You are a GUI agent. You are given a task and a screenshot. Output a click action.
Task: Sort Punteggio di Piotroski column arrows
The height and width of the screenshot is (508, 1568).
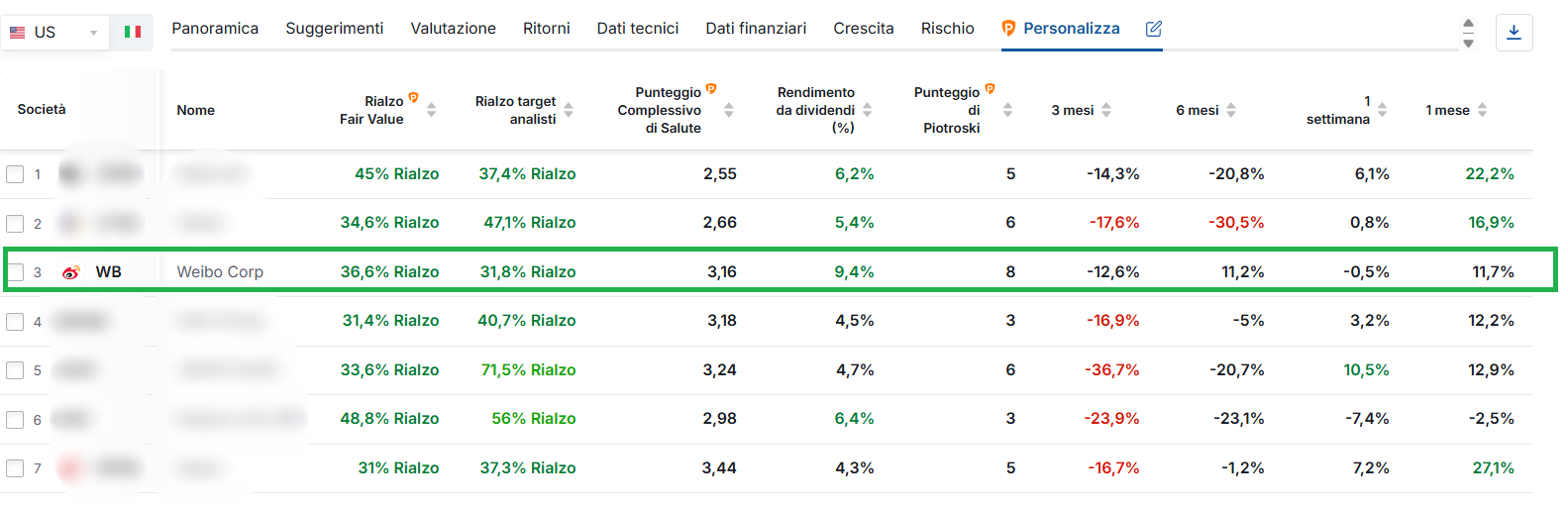[1007, 110]
